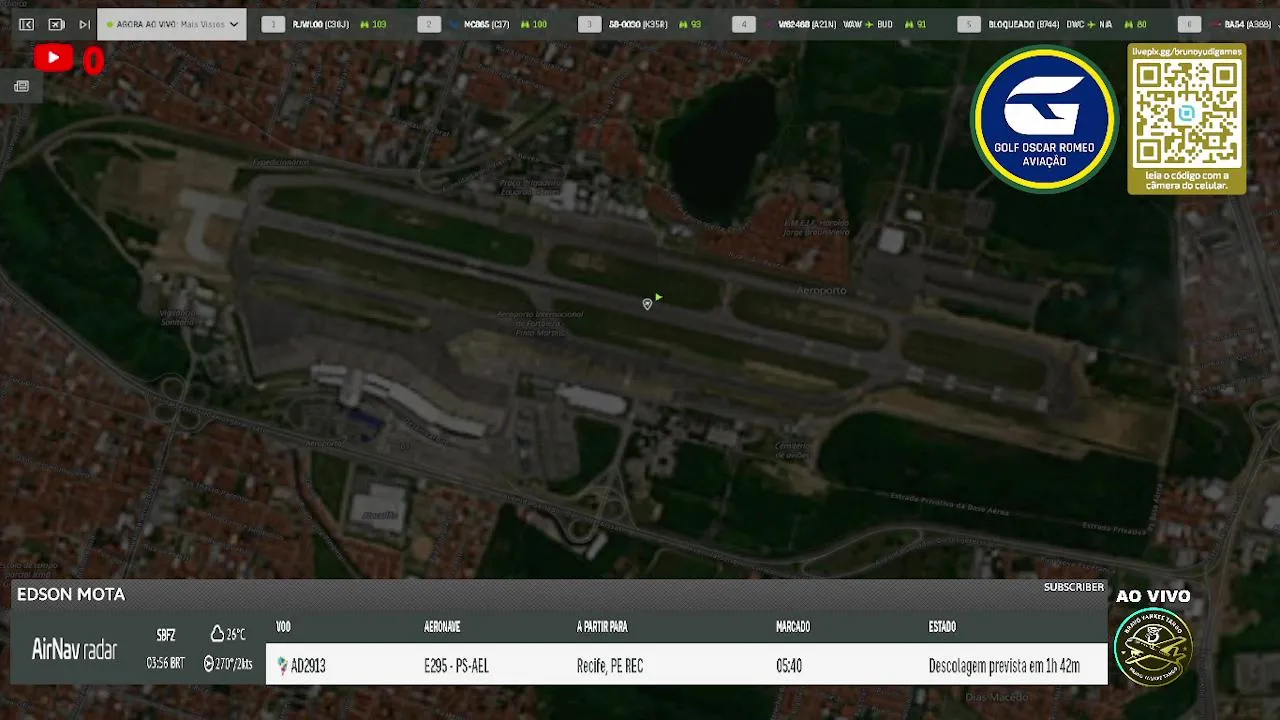Click the E295 - PS-AEL aircraft cell
Screen dimensions: 1280x720
tap(456, 666)
